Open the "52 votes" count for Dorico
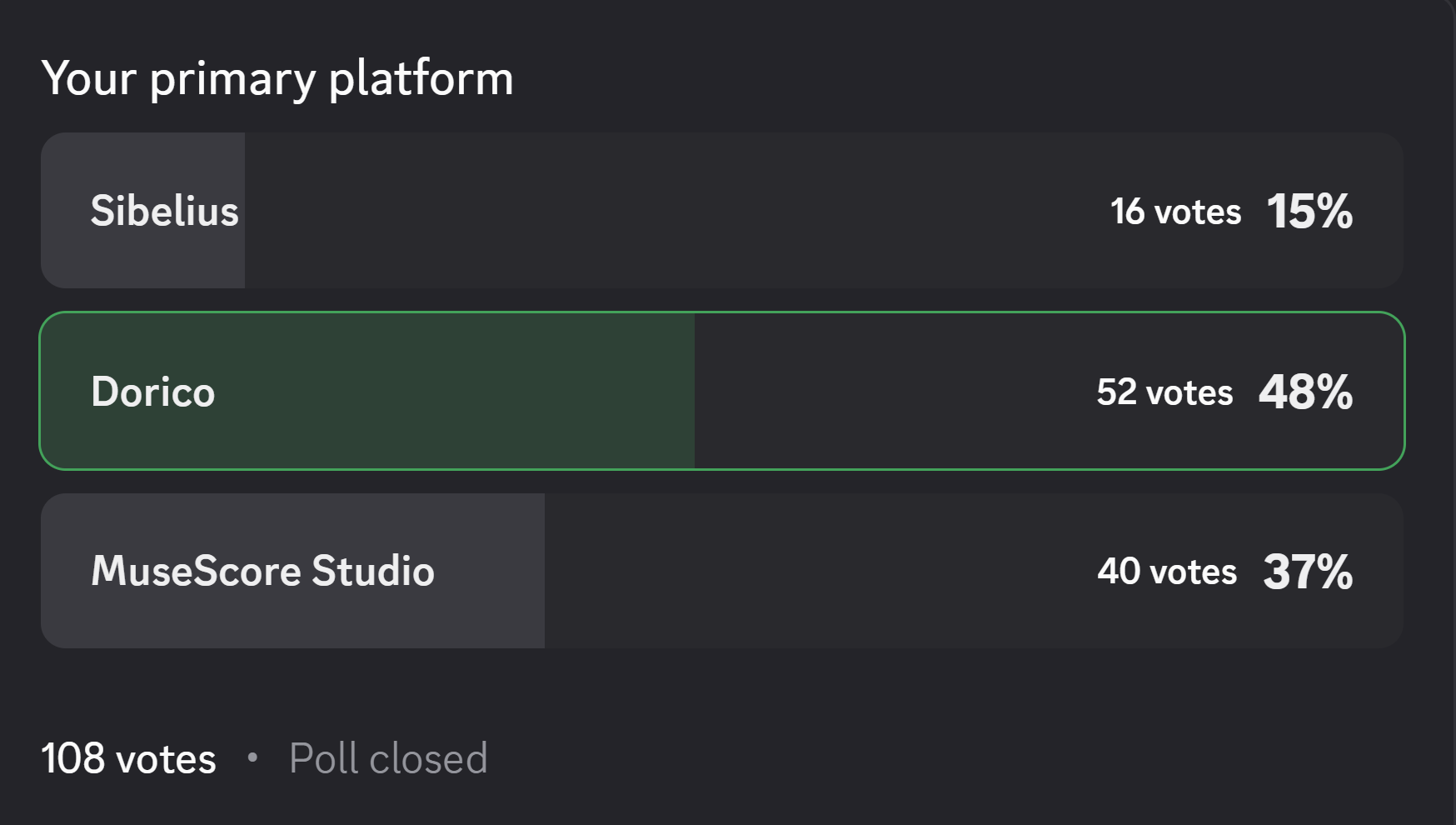 coord(1164,392)
